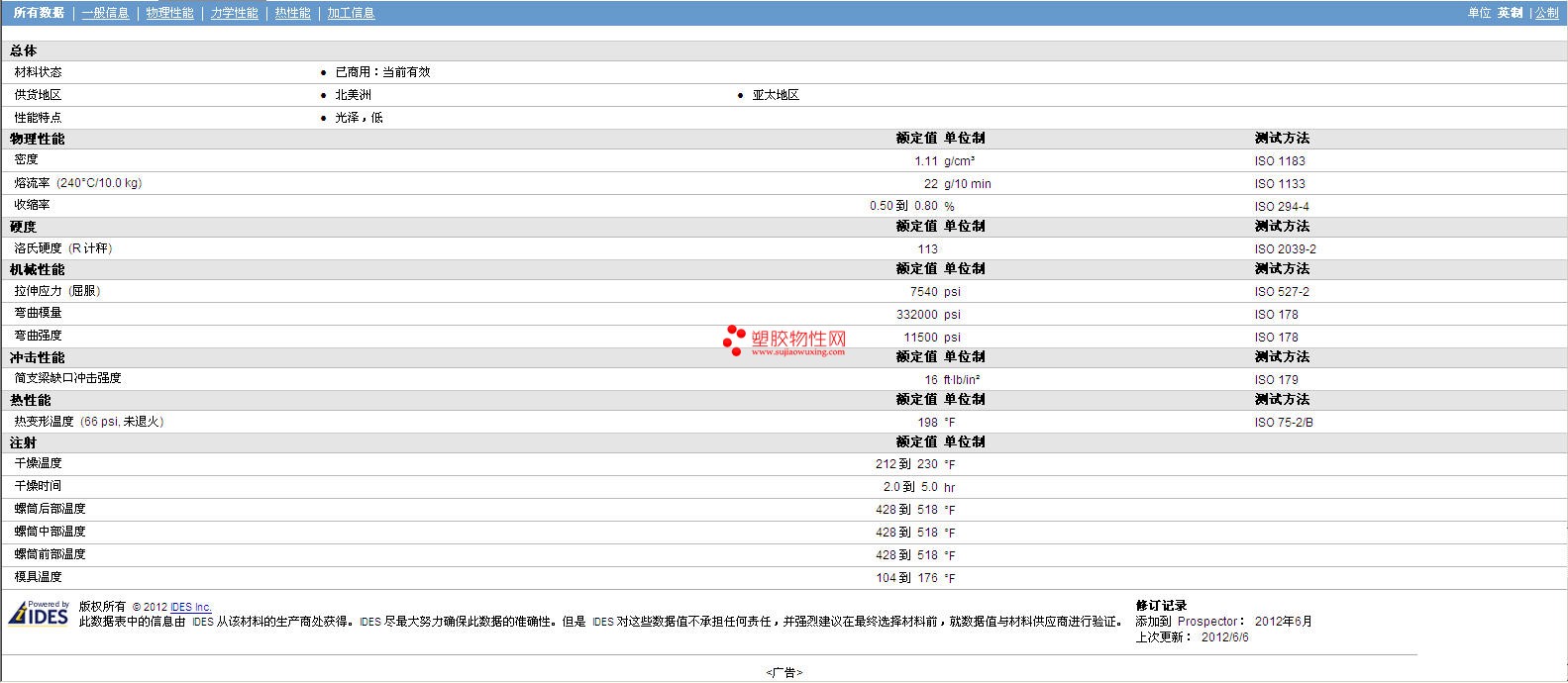
Task: Click the ISO 1183 test method
Action: coord(1280,160)
